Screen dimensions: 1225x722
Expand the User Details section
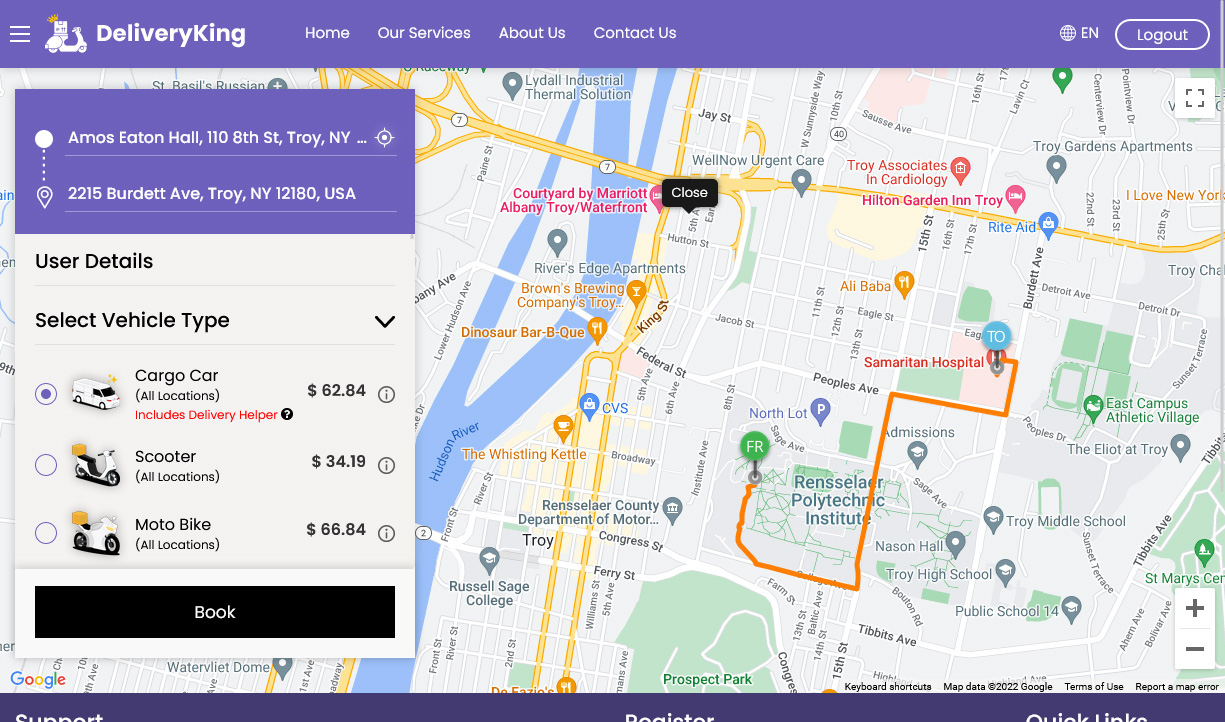coord(94,261)
